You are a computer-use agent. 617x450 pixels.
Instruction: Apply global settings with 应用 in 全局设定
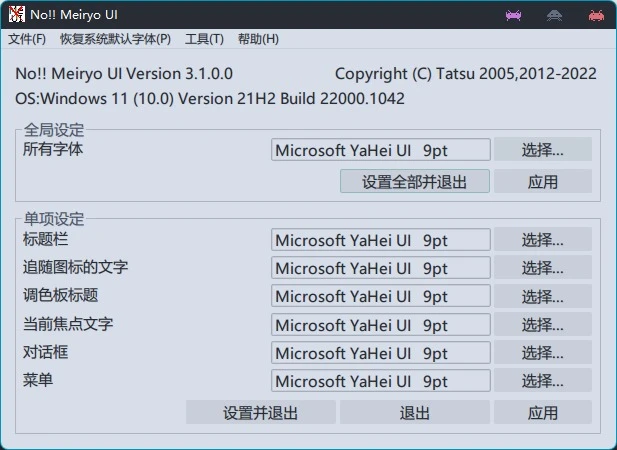point(543,181)
